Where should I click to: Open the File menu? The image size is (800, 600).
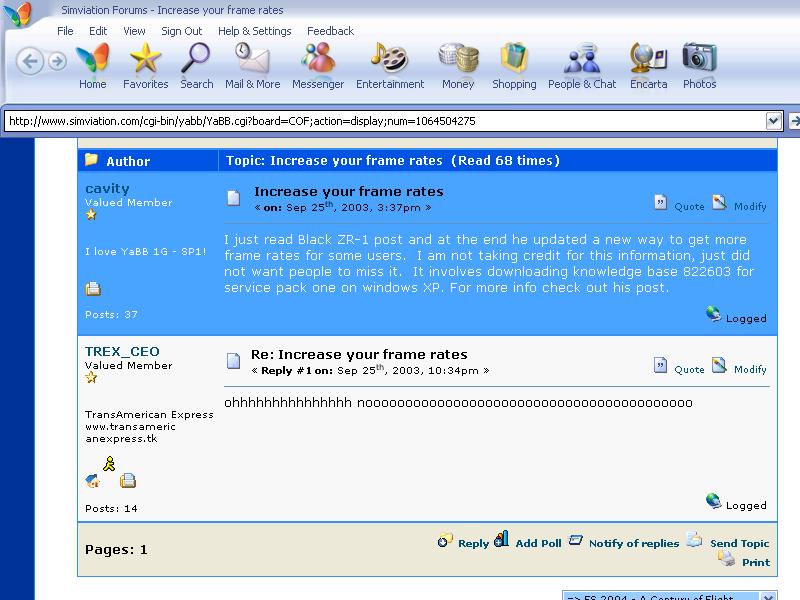click(65, 31)
